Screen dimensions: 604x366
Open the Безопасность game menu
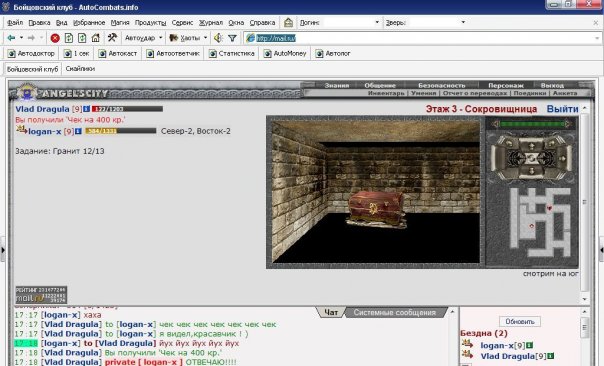(x=442, y=86)
